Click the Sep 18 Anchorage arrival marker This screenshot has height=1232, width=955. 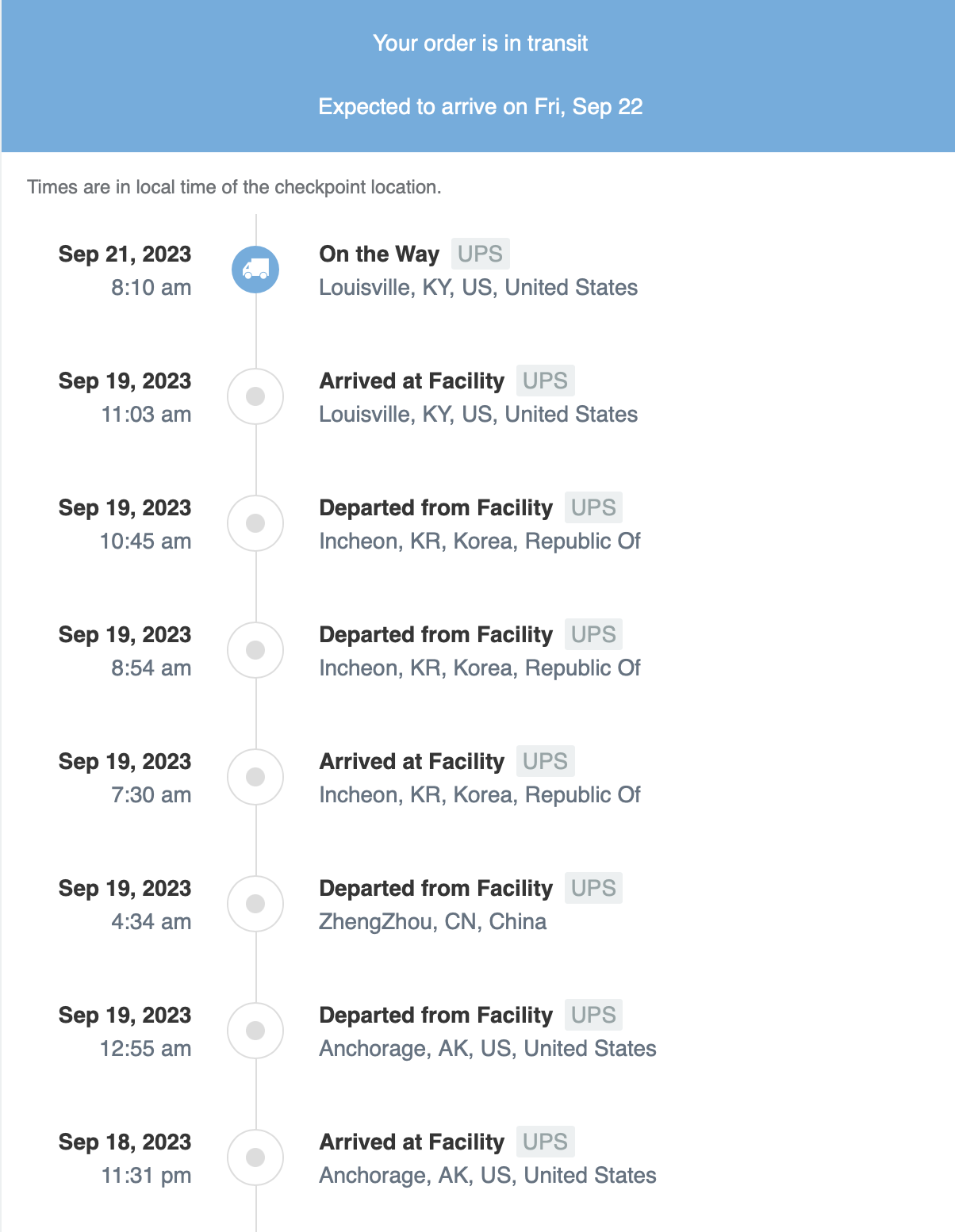point(255,1157)
